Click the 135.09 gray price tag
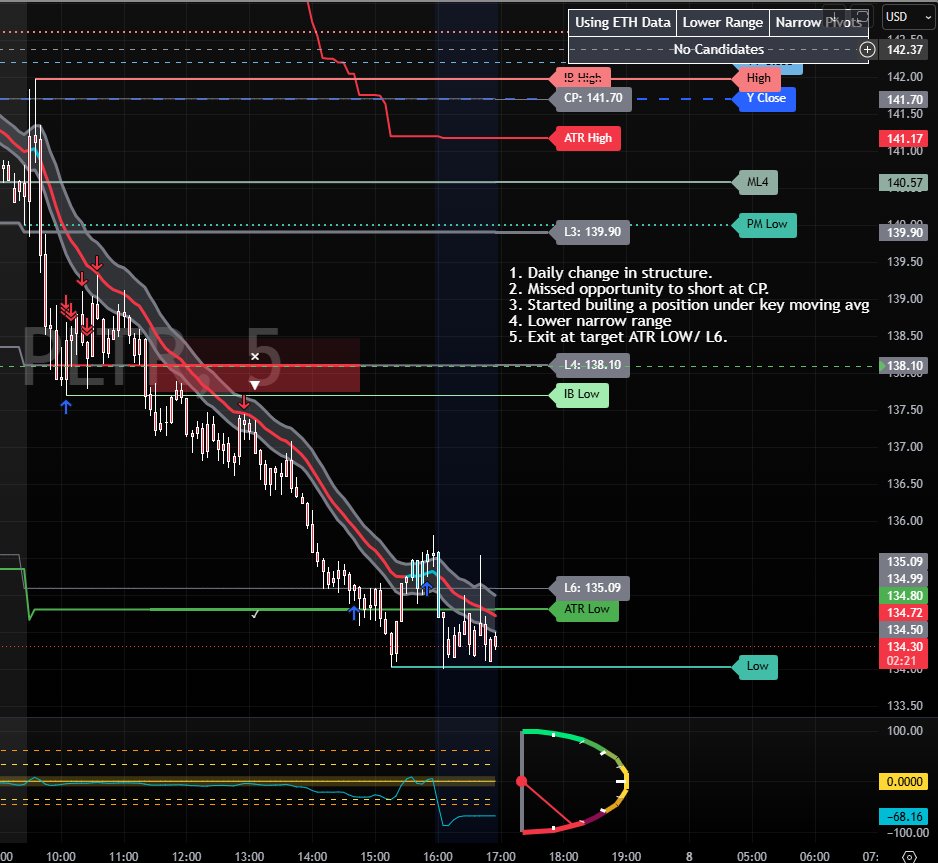This screenshot has height=863, width=938. [x=904, y=562]
